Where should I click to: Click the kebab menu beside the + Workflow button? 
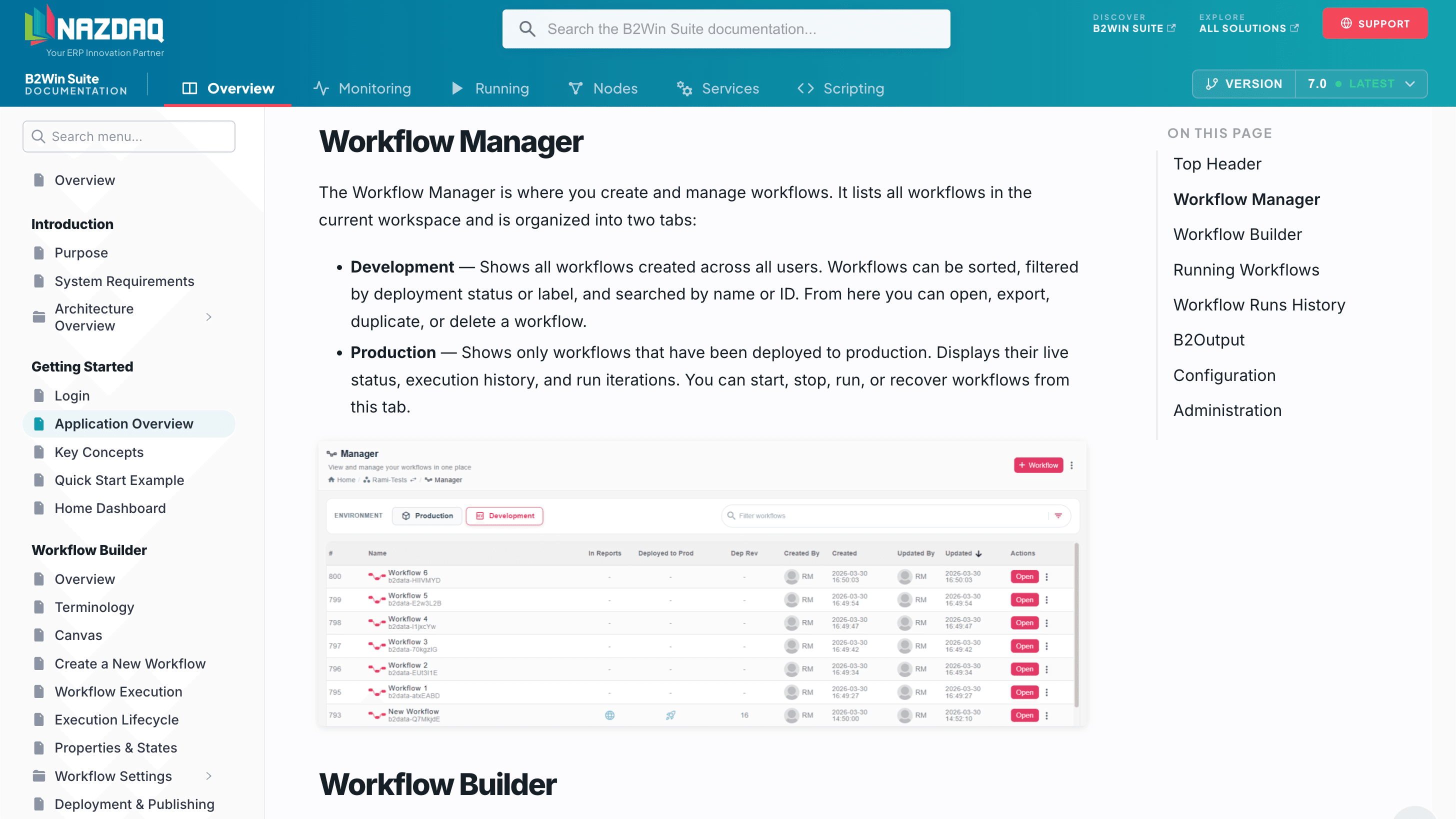point(1071,465)
